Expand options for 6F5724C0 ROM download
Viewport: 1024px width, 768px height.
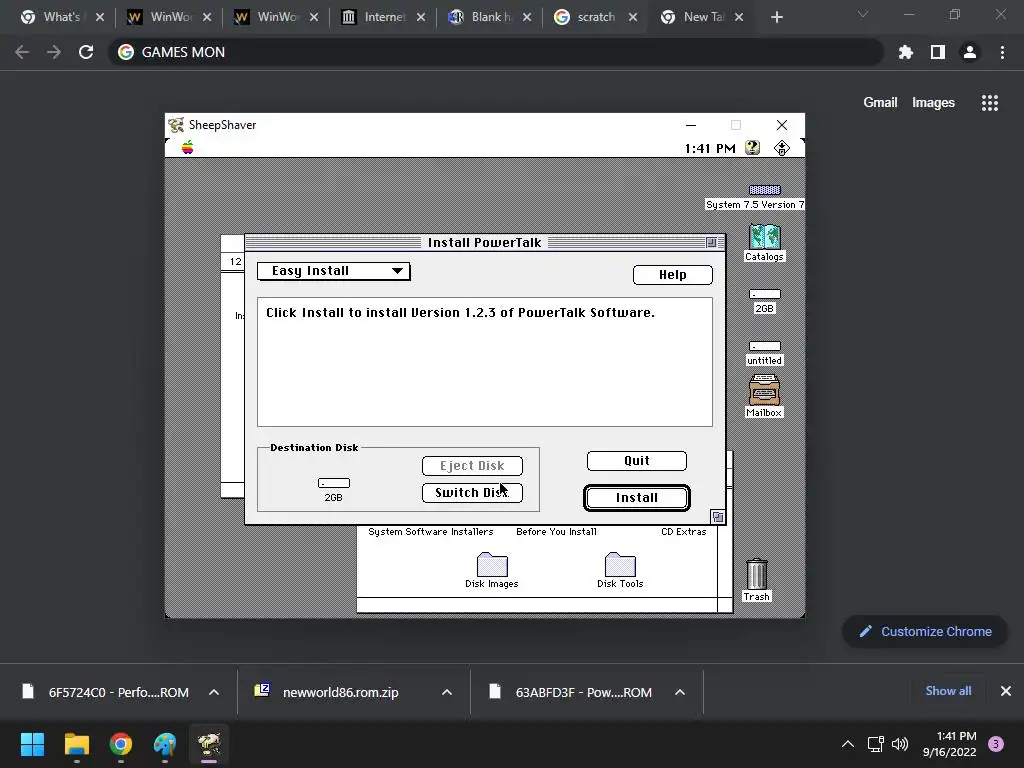214,692
